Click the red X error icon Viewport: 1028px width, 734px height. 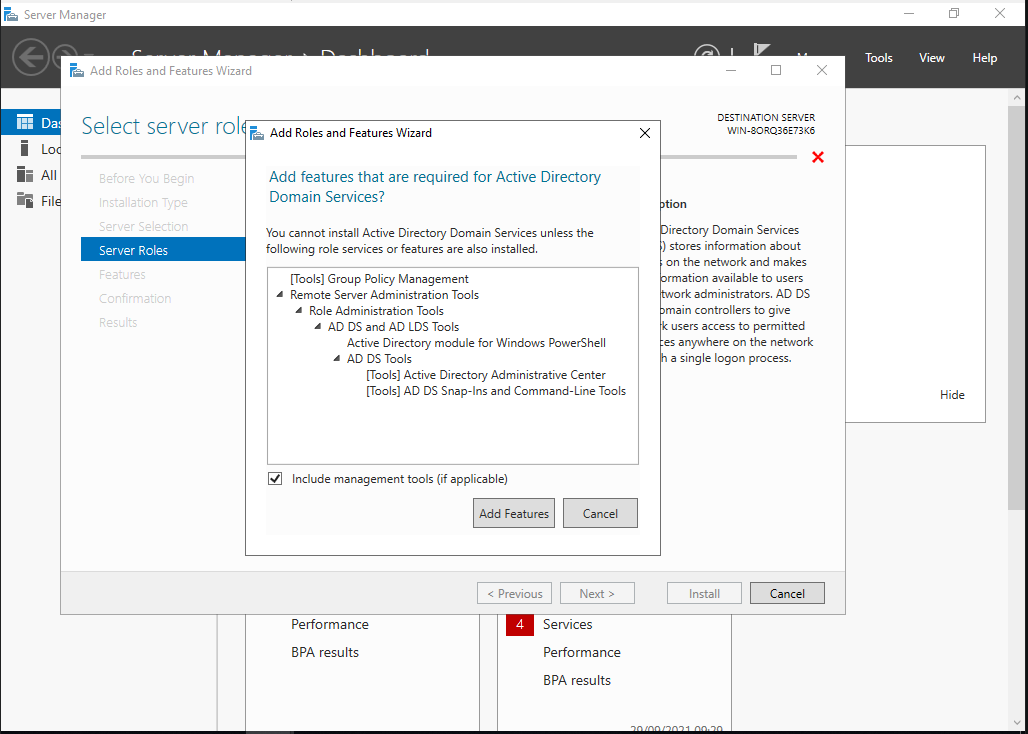[x=818, y=157]
